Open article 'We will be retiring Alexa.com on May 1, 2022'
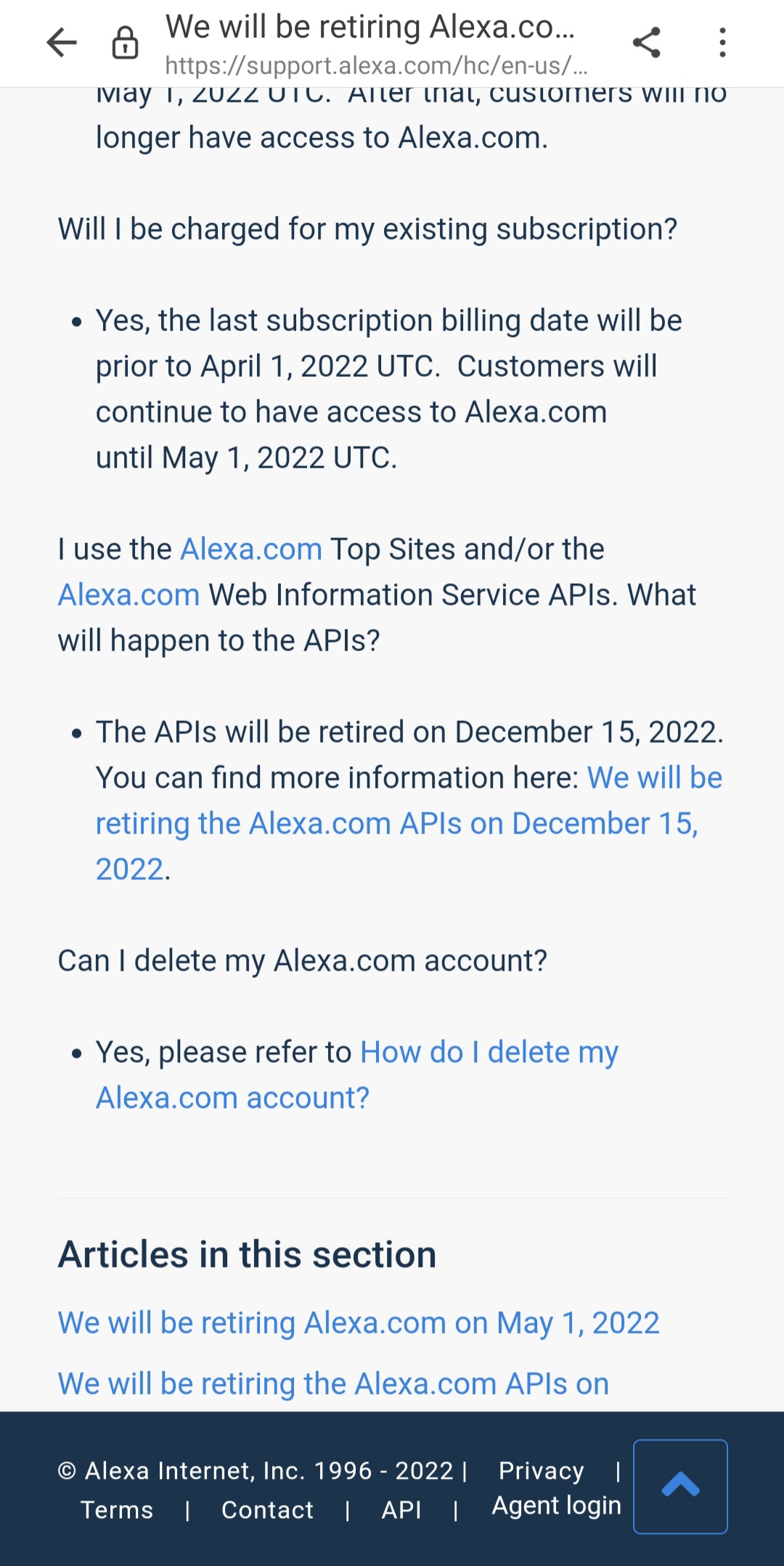Screen dimensions: 784x1566 pos(359,1323)
